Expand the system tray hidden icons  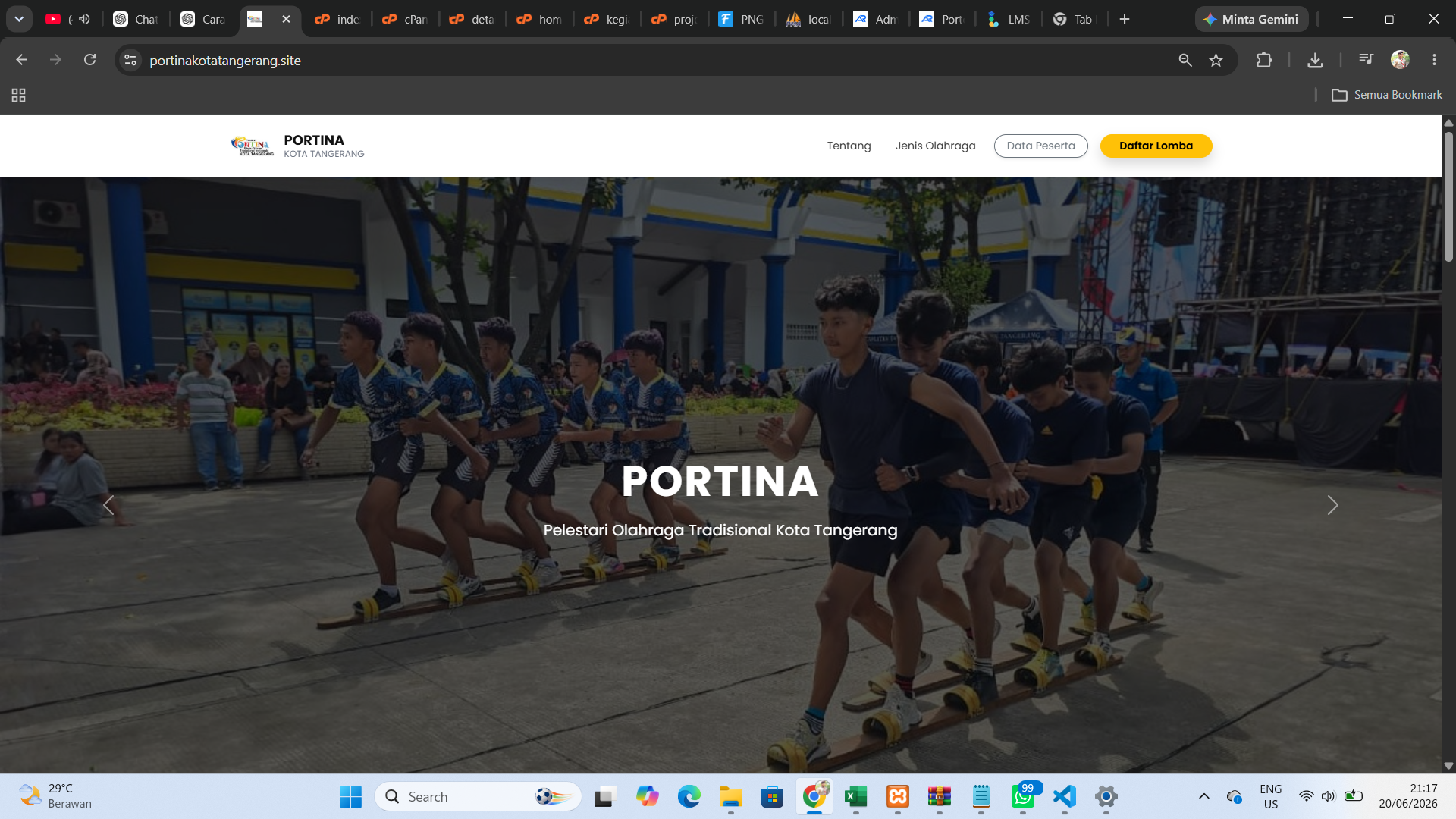click(1203, 796)
